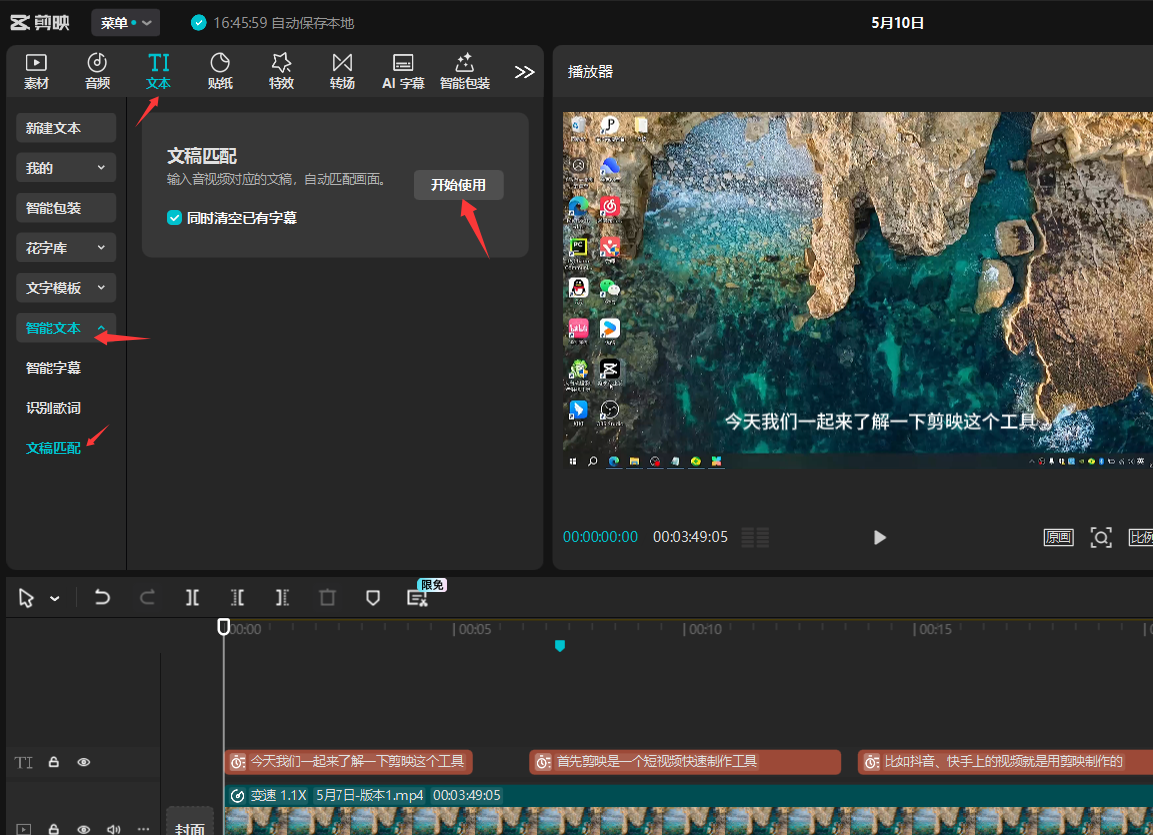This screenshot has height=835, width=1153.
Task: Click the undo arrow
Action: [x=102, y=598]
